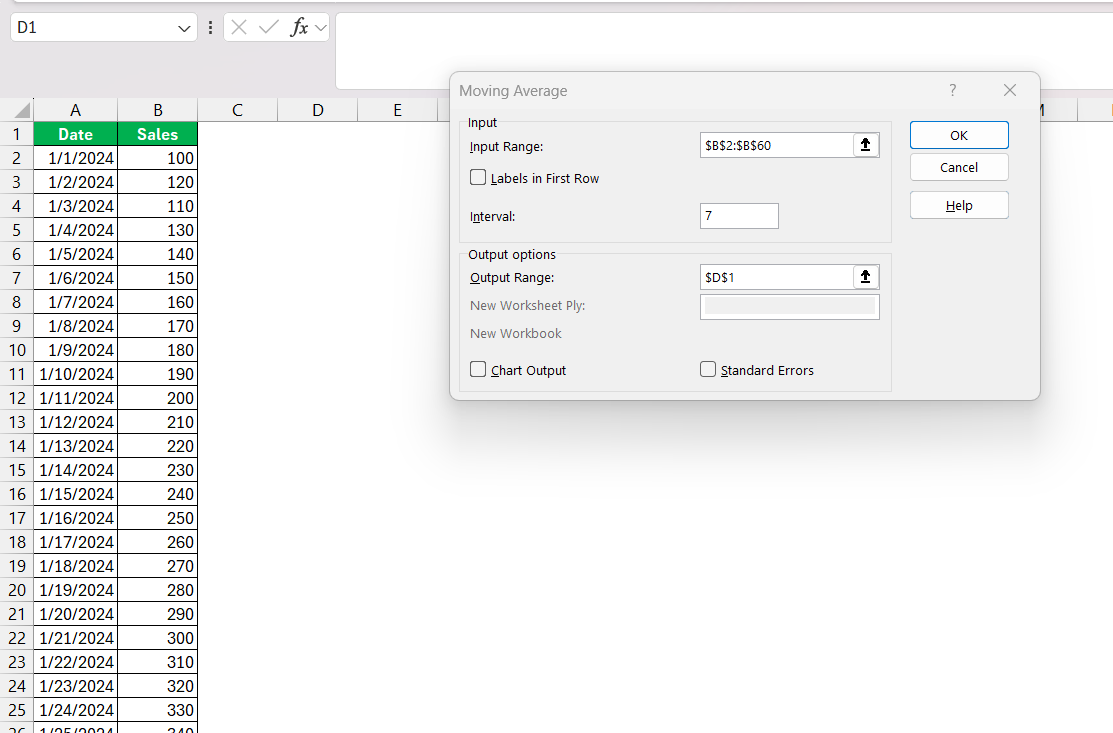The height and width of the screenshot is (733, 1113).
Task: Select column D header
Action: 317,110
